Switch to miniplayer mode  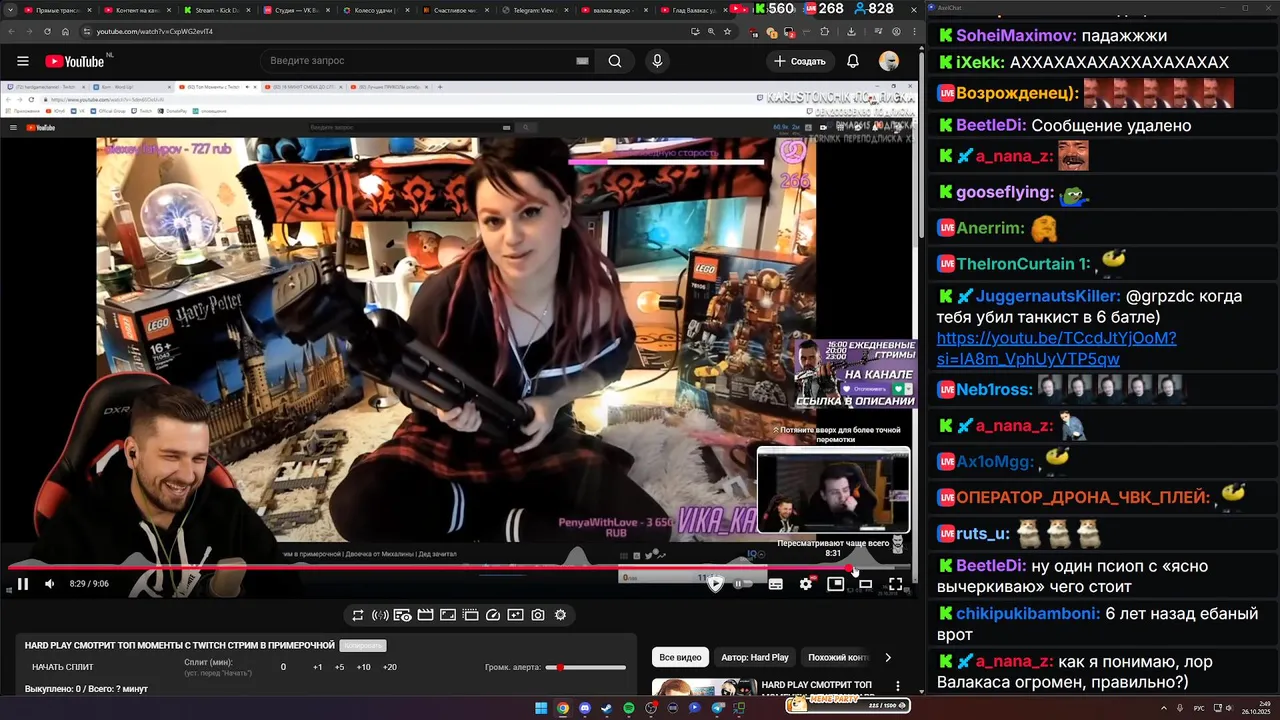835,584
